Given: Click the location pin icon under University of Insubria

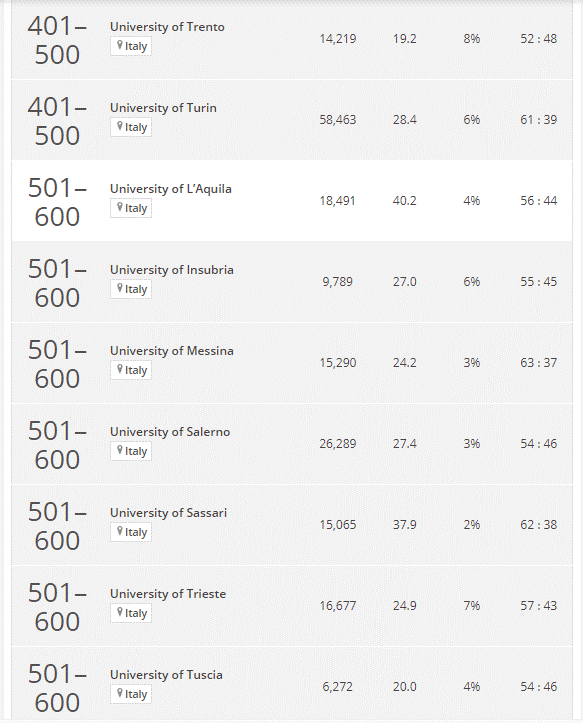Looking at the screenshot, I should [120, 289].
